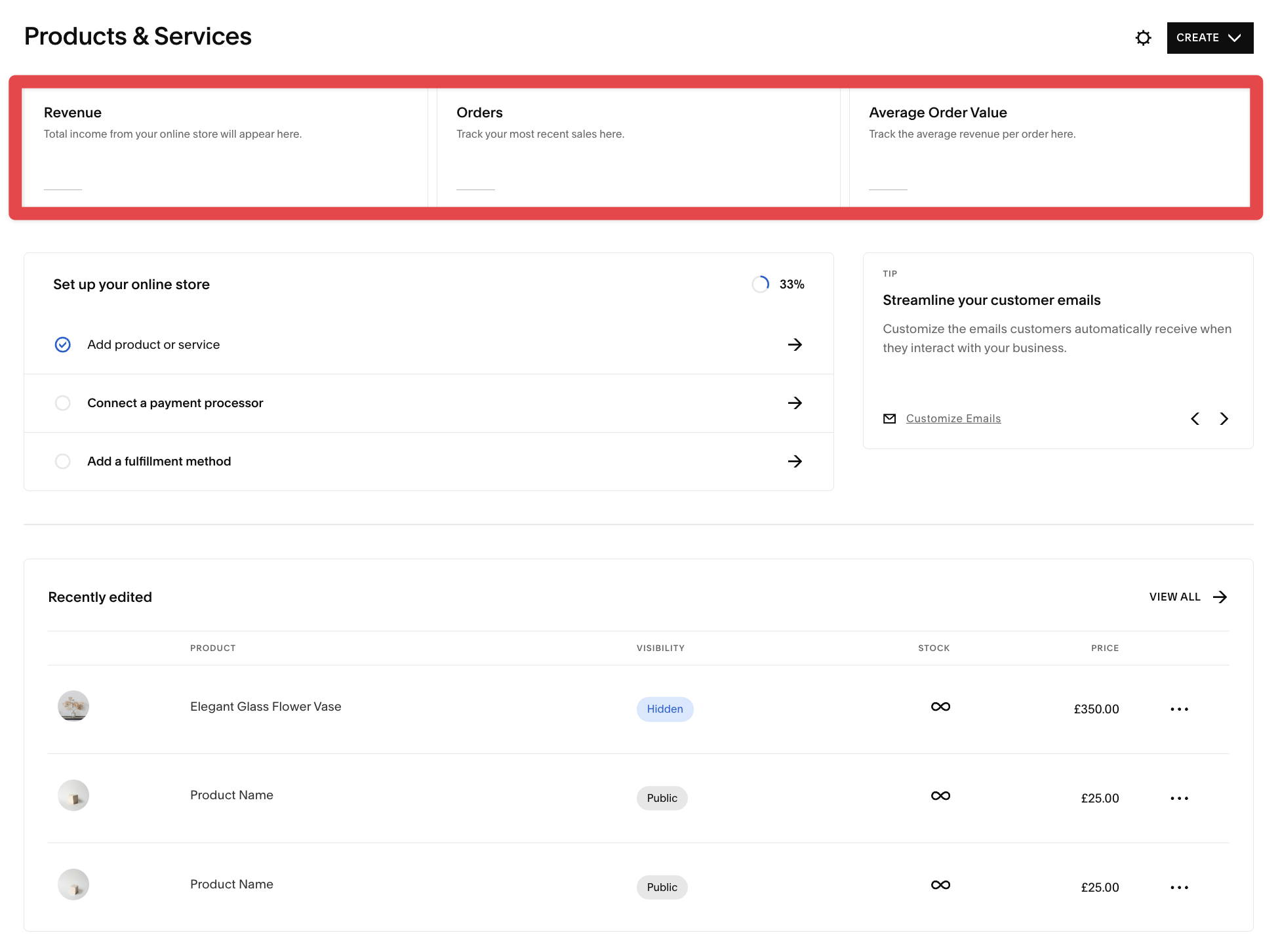The width and height of the screenshot is (1280, 952).
Task: Click the arrow next to Connect a payment processor
Action: pyautogui.click(x=795, y=402)
